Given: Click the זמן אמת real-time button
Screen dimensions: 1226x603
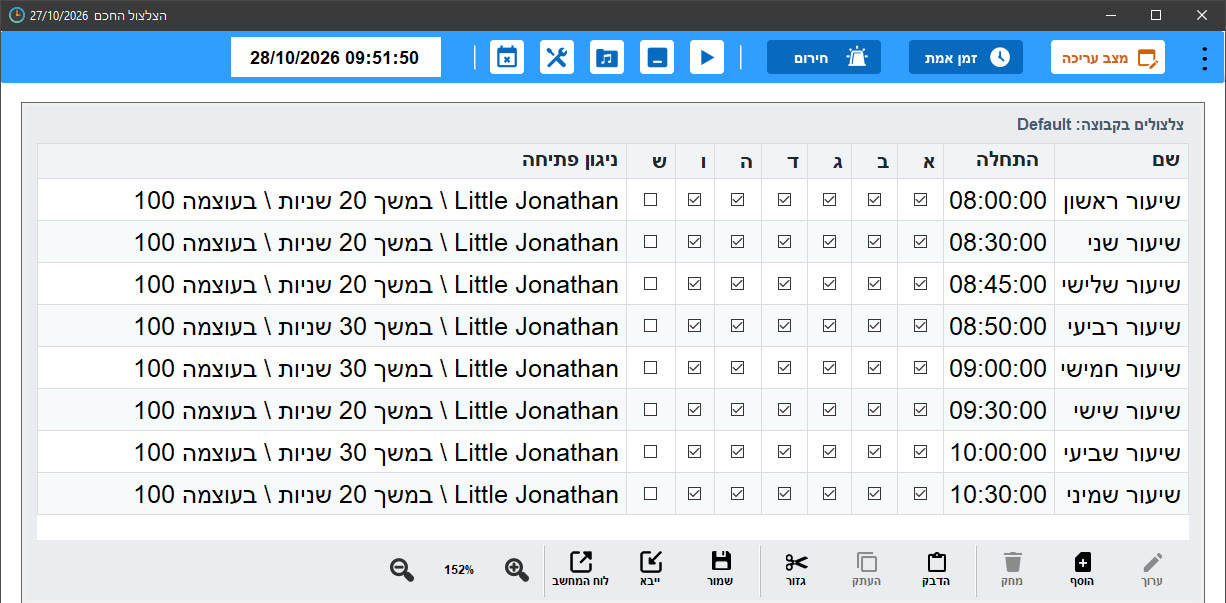Looking at the screenshot, I should [966, 57].
